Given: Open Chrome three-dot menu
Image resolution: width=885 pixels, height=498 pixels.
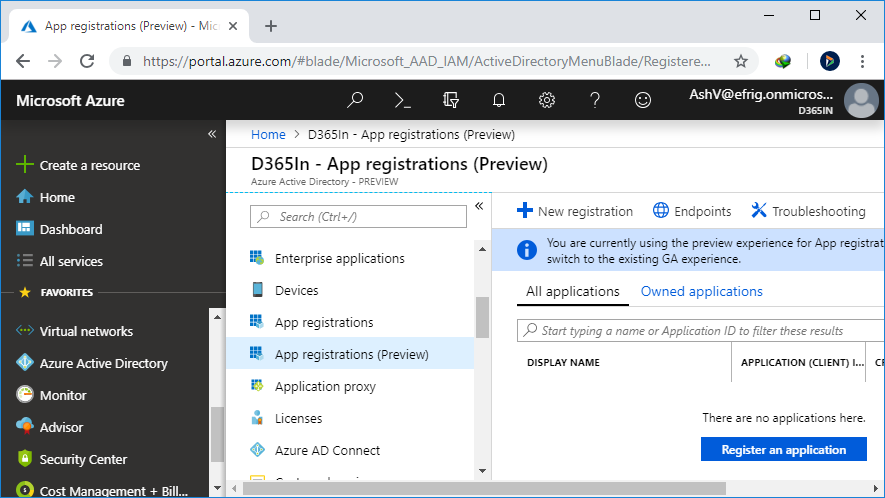Looking at the screenshot, I should click(x=862, y=61).
